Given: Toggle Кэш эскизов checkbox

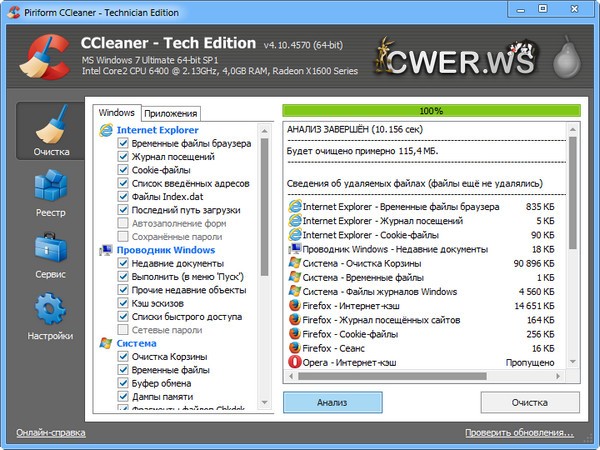Looking at the screenshot, I should [123, 303].
